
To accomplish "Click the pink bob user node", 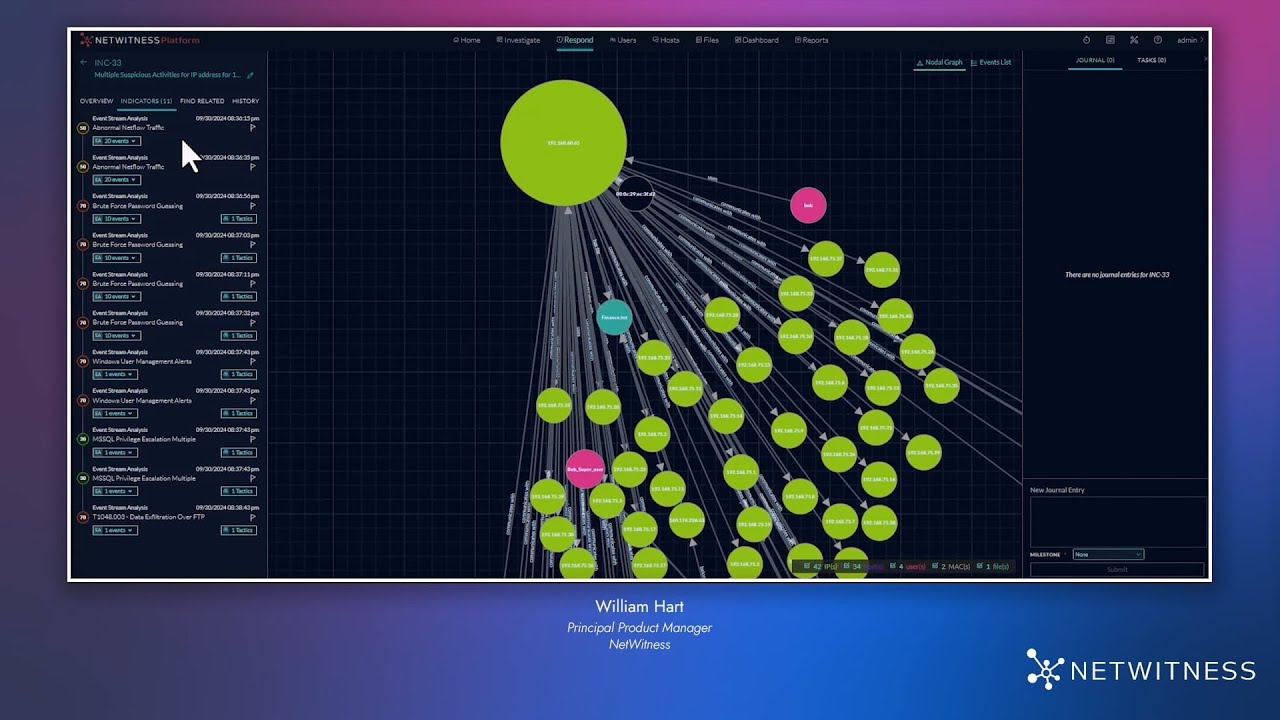I will [x=808, y=205].
